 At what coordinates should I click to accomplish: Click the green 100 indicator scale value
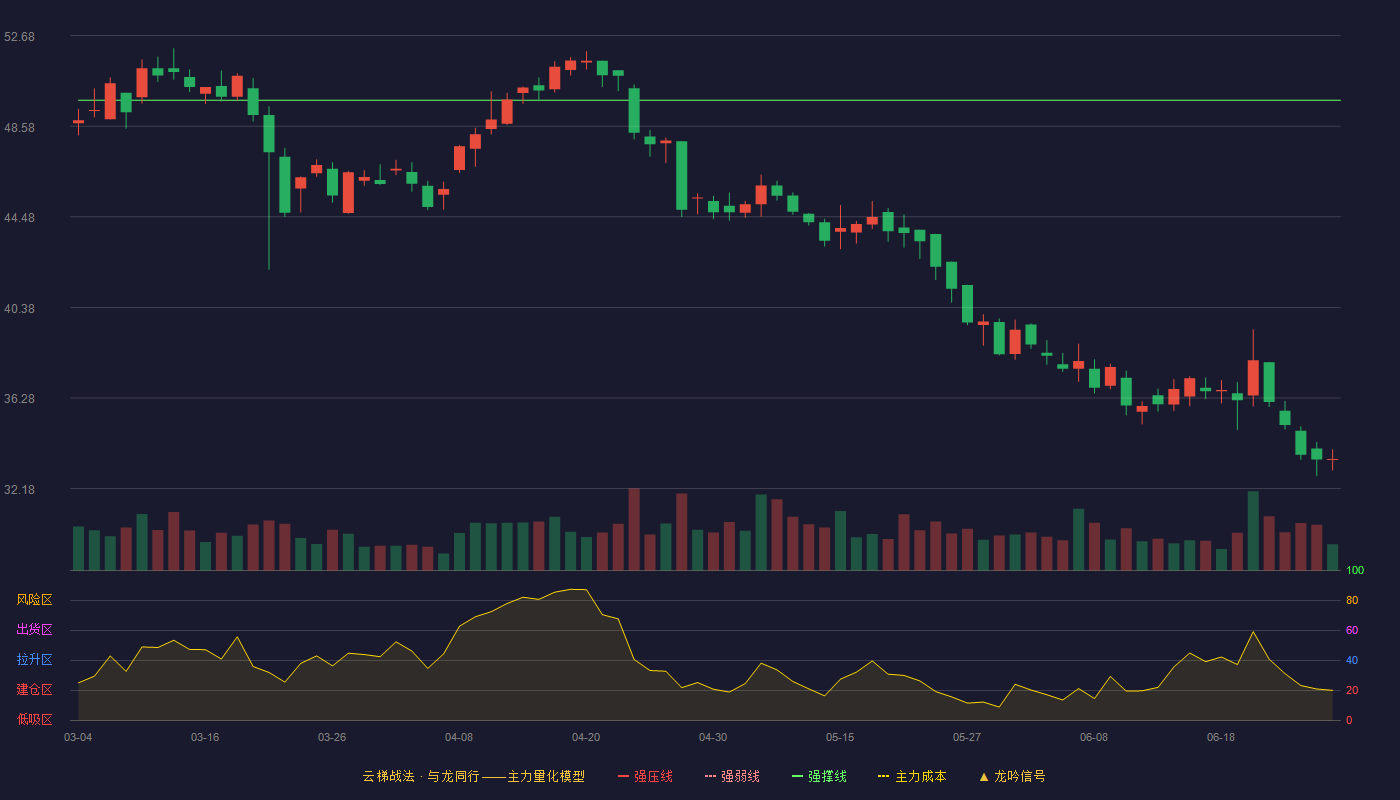pos(1355,571)
